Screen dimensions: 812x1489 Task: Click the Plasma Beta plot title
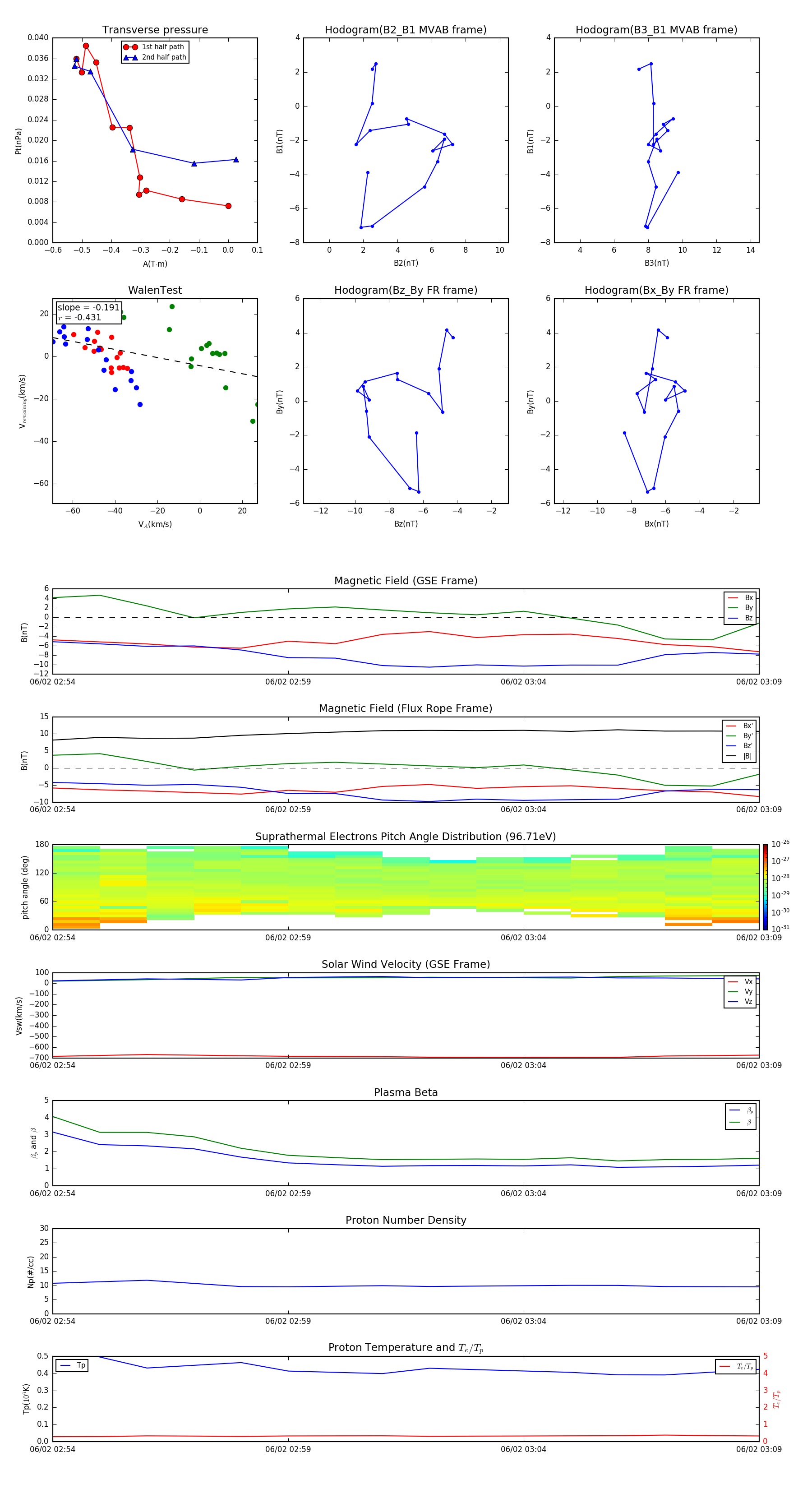click(406, 1092)
